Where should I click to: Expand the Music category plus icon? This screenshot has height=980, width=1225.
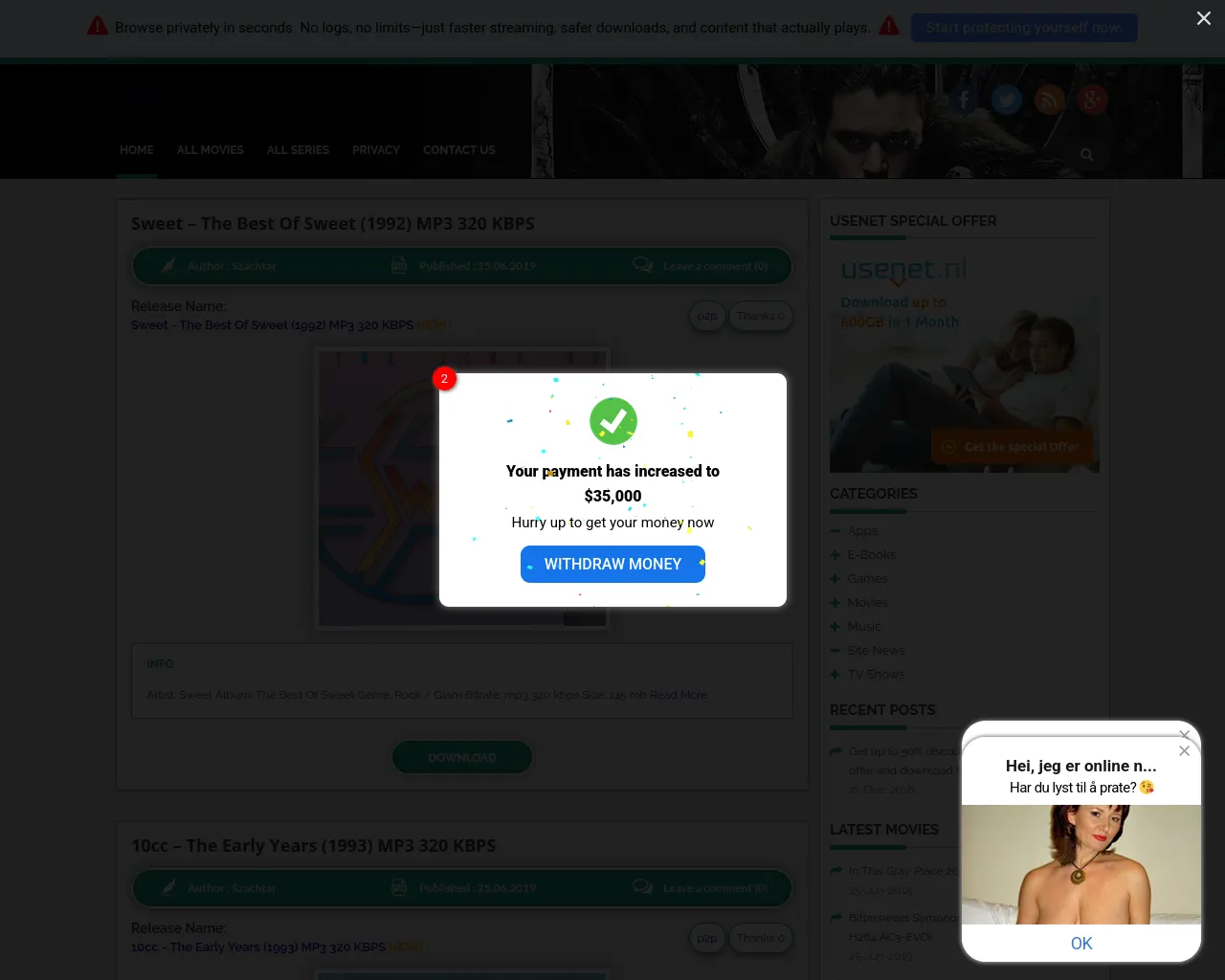(835, 627)
